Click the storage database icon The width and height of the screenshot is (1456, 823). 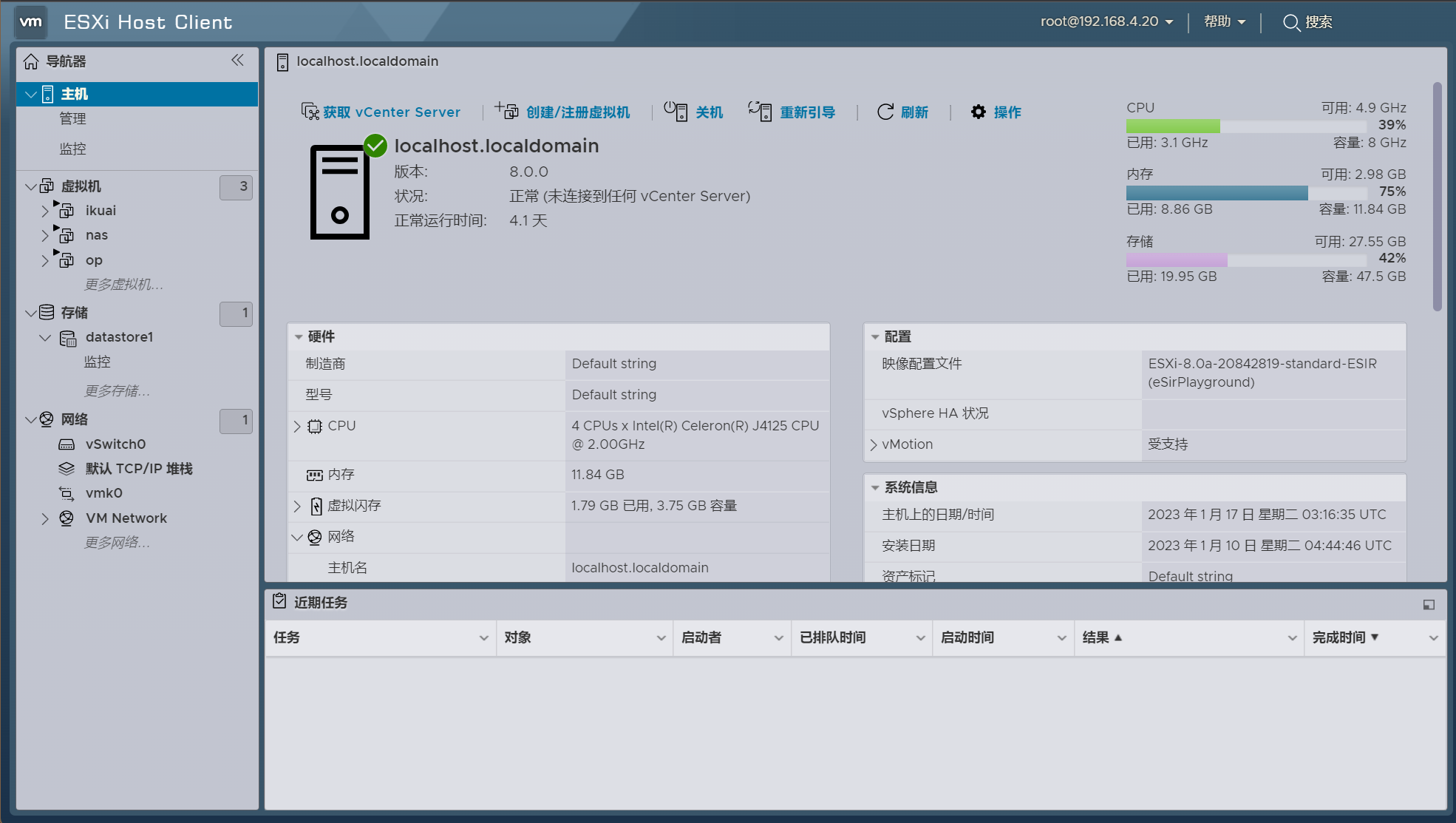tap(47, 312)
